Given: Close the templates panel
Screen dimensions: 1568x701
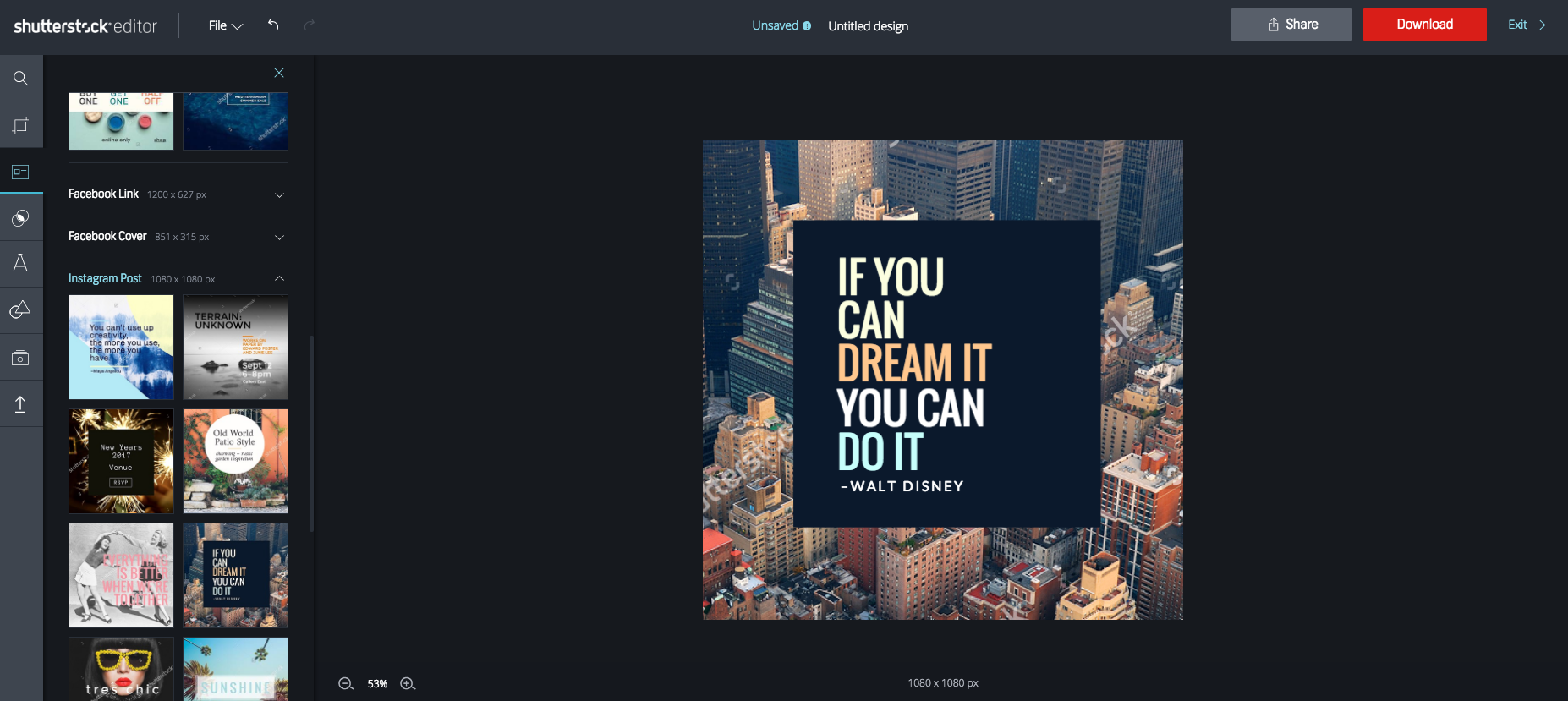Looking at the screenshot, I should point(279,73).
